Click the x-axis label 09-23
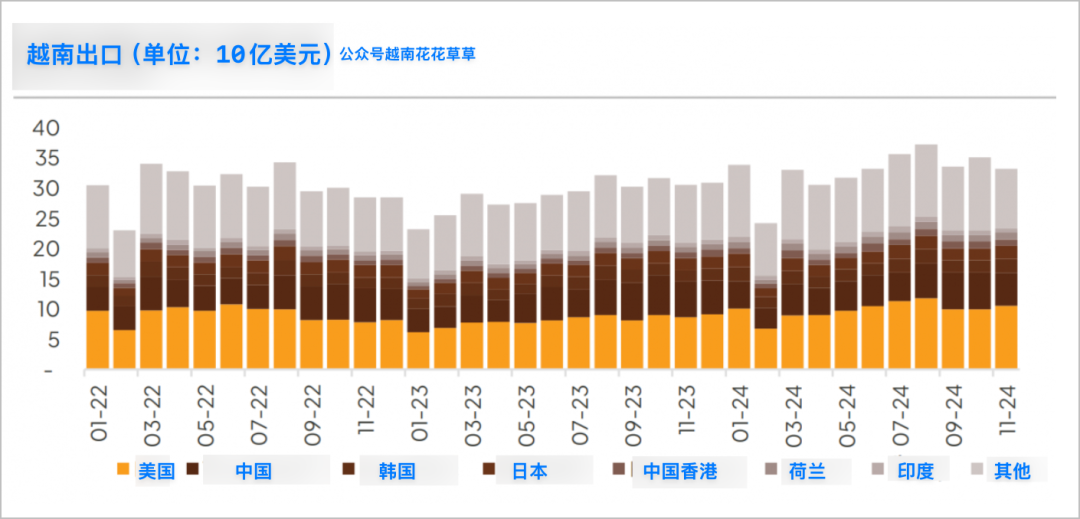Screen dimensions: 1080x519 point(632,416)
